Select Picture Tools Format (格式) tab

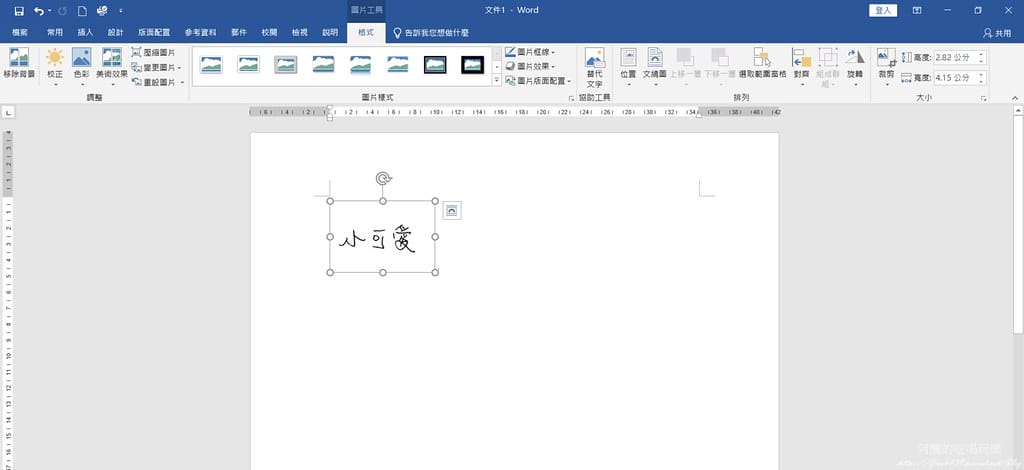click(366, 33)
